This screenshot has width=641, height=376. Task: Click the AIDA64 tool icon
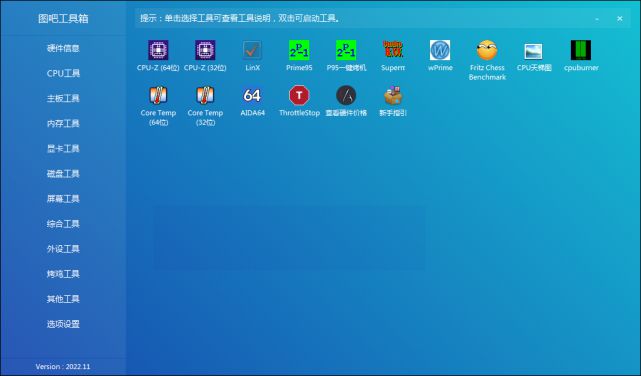point(252,96)
